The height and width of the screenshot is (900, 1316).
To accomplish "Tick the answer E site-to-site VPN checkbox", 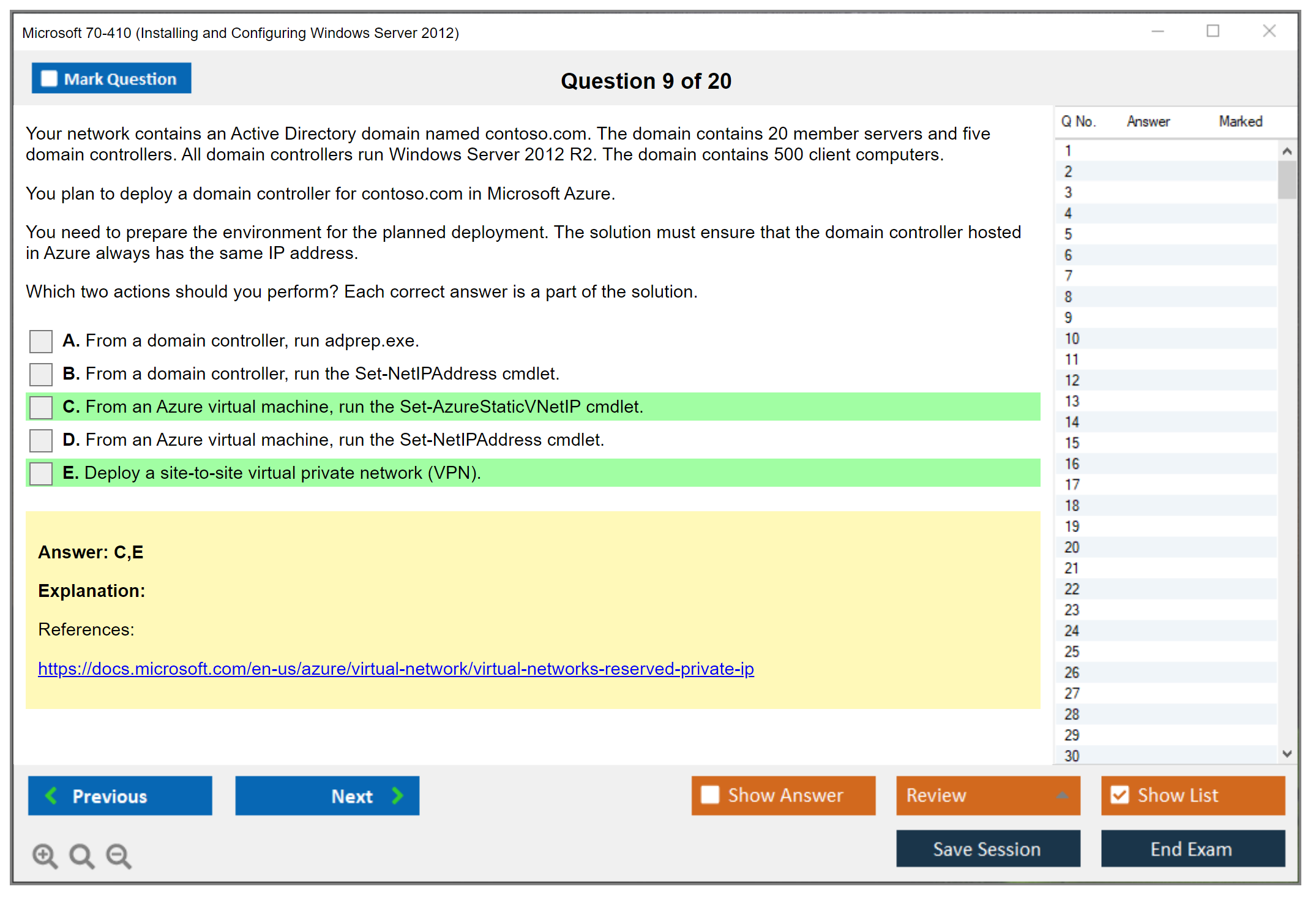I will (x=41, y=473).
